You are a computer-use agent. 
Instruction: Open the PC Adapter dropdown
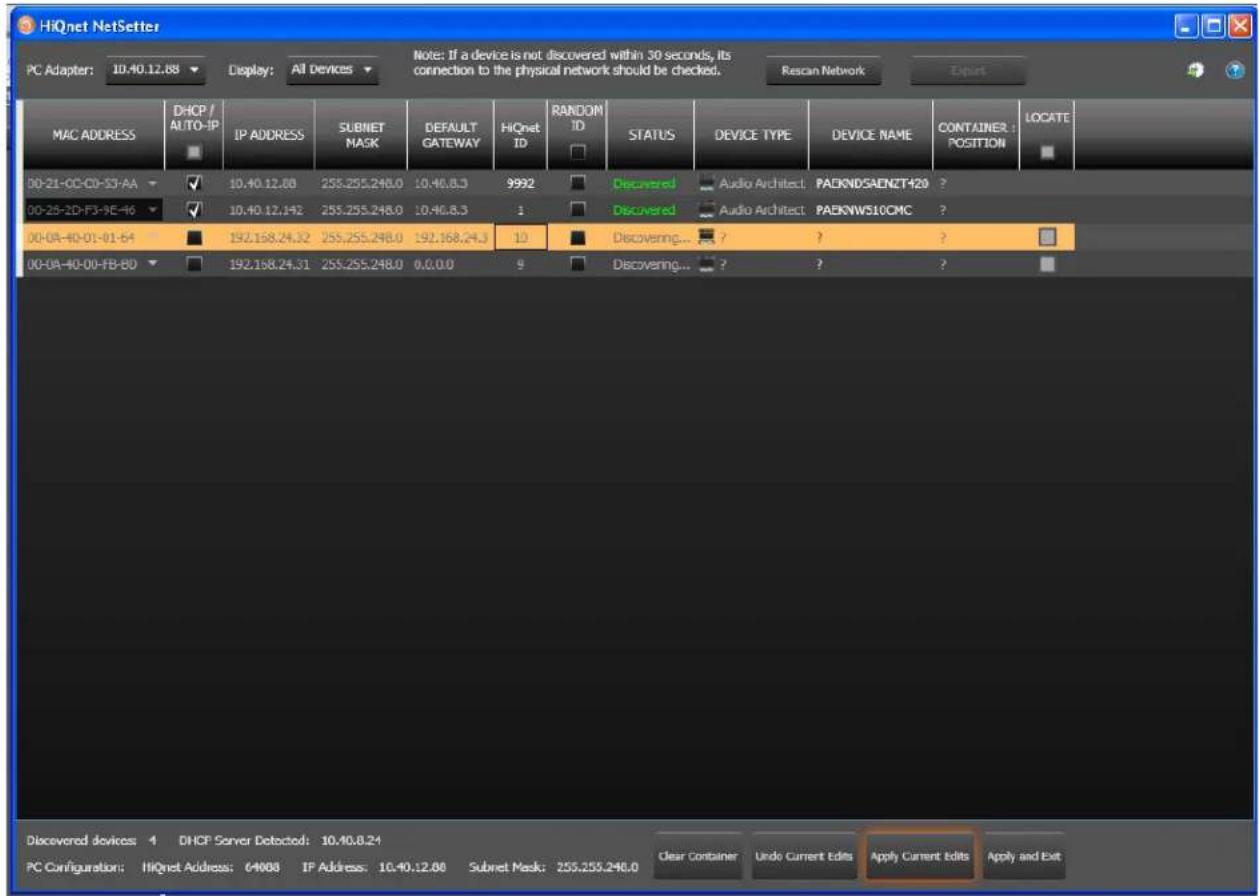(155, 70)
